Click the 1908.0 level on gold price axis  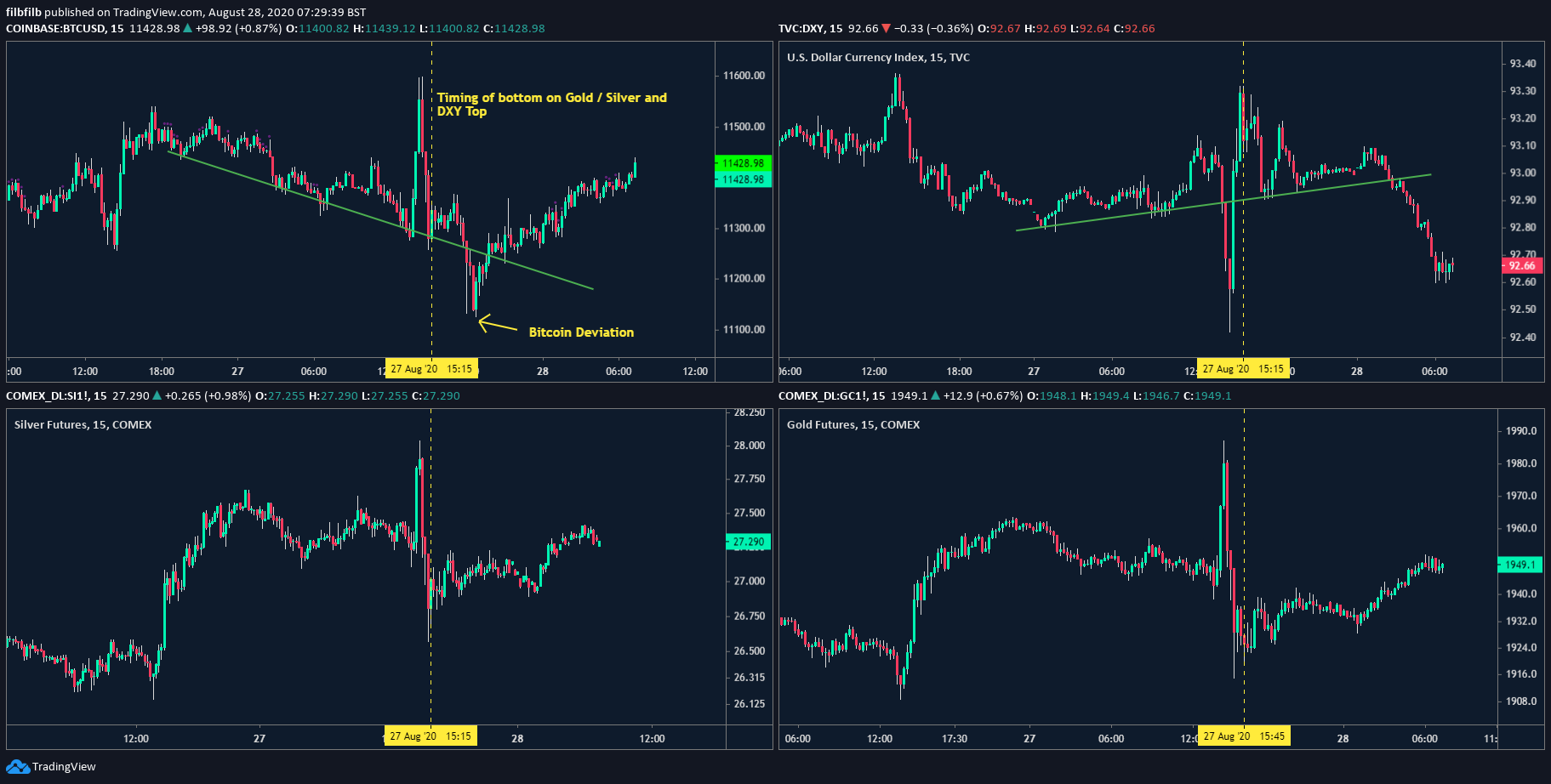(x=1522, y=702)
